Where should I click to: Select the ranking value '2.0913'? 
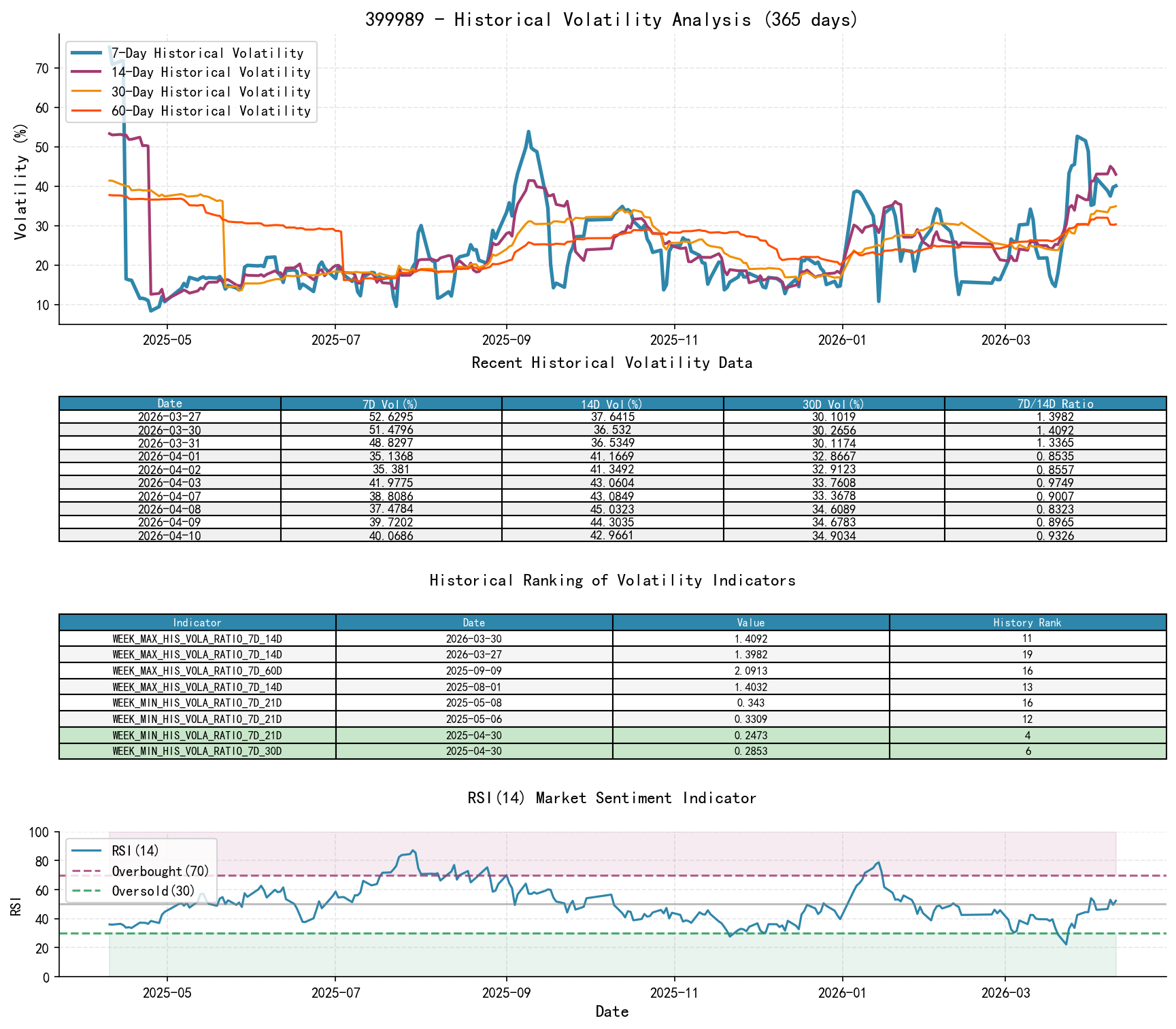(751, 671)
